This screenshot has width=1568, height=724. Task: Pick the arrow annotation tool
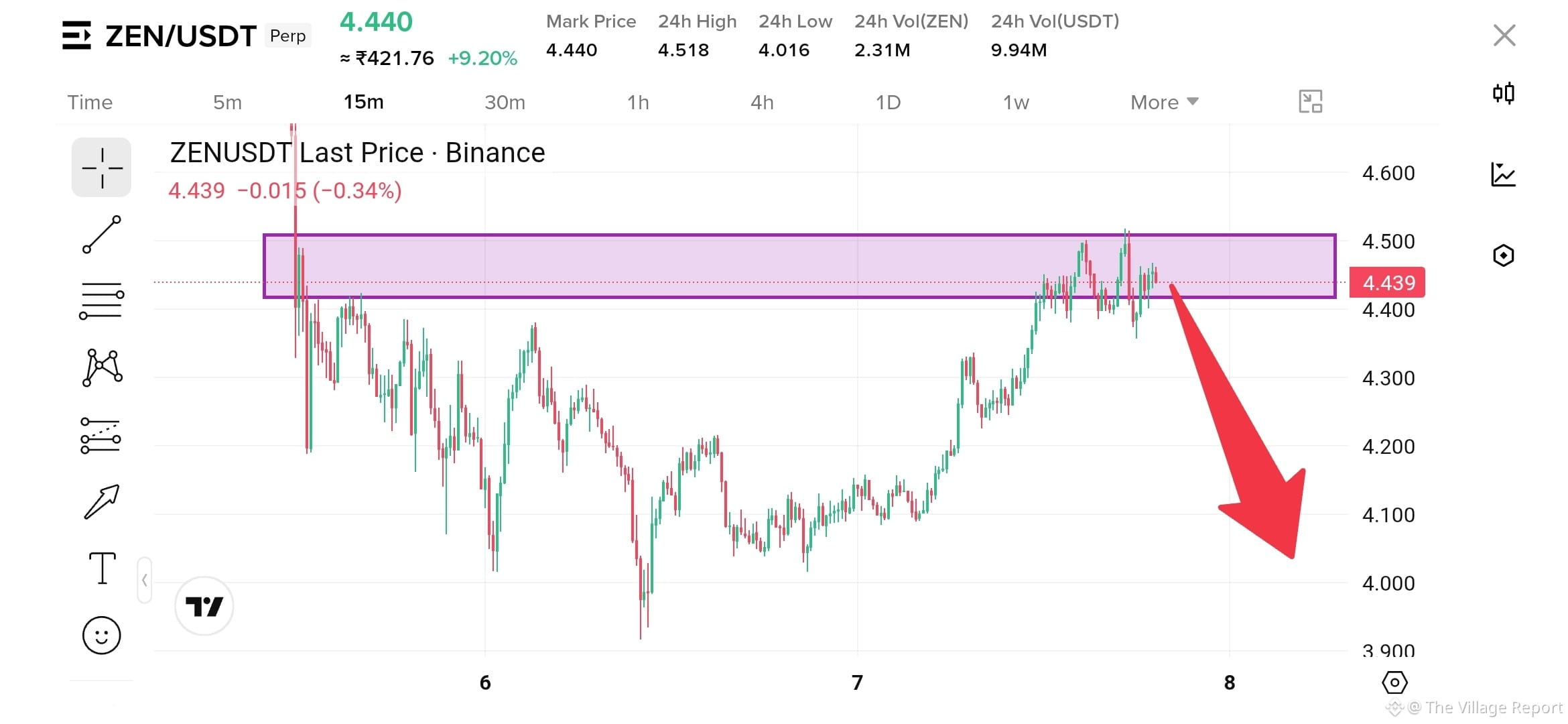[x=102, y=501]
